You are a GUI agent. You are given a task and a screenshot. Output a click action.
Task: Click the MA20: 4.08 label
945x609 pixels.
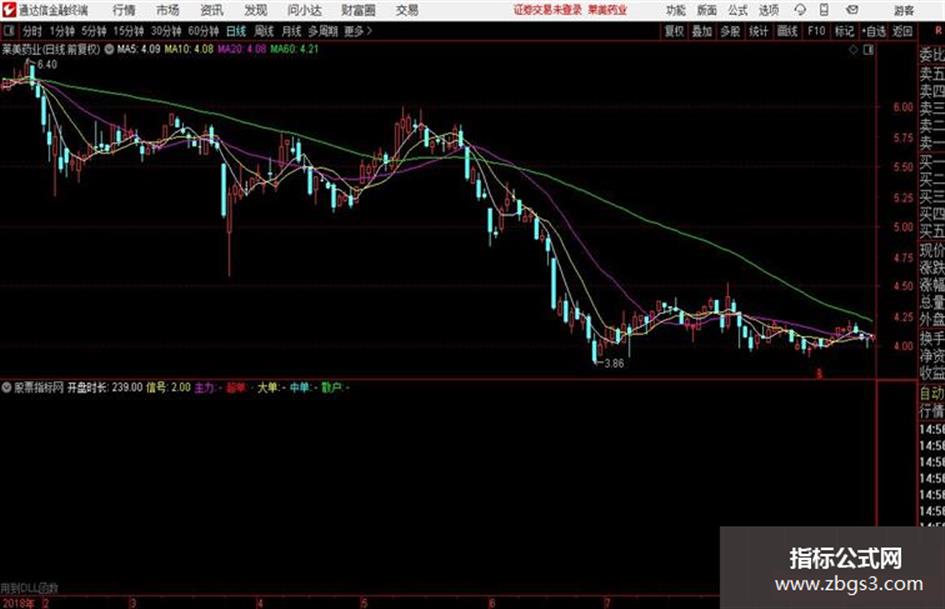tap(242, 49)
